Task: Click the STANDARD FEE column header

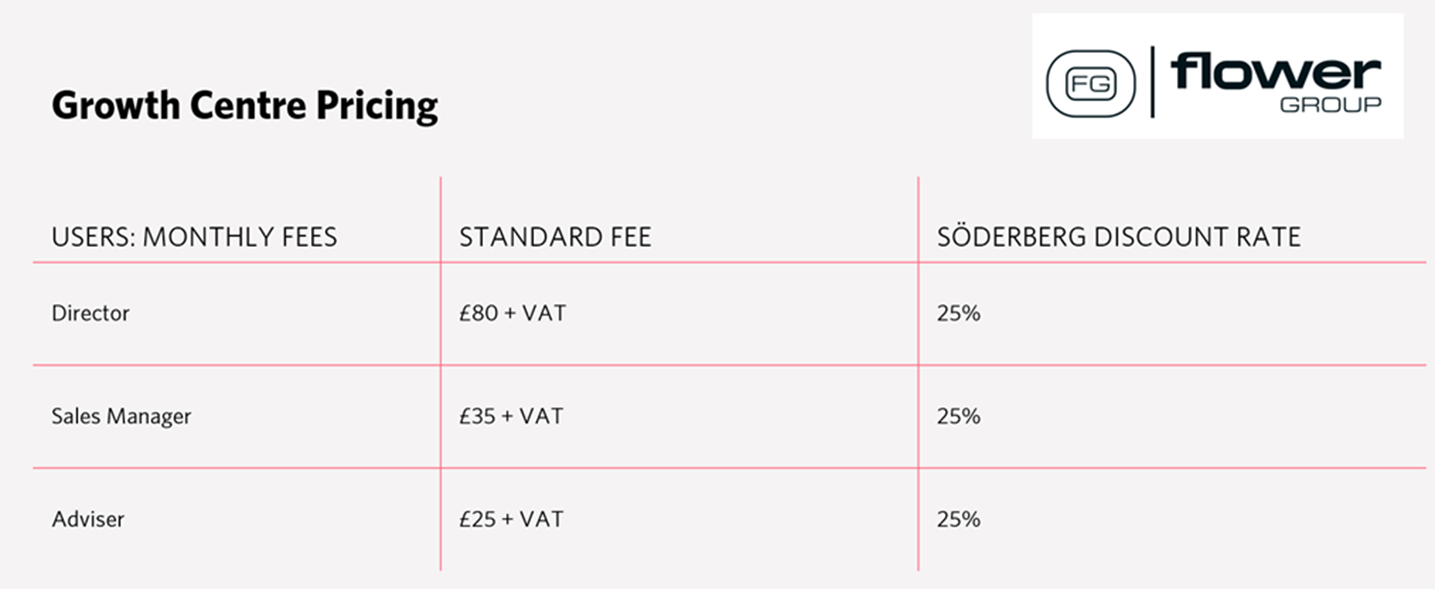Action: coord(555,237)
